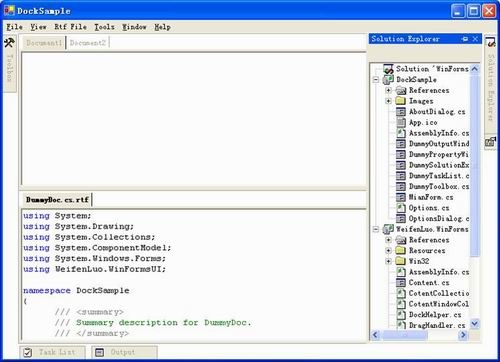Expand the Resources folder node

click(x=388, y=250)
